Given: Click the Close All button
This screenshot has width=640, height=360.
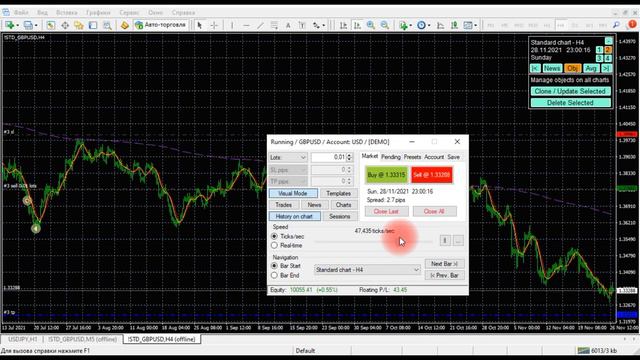Looking at the screenshot, I should coord(434,211).
